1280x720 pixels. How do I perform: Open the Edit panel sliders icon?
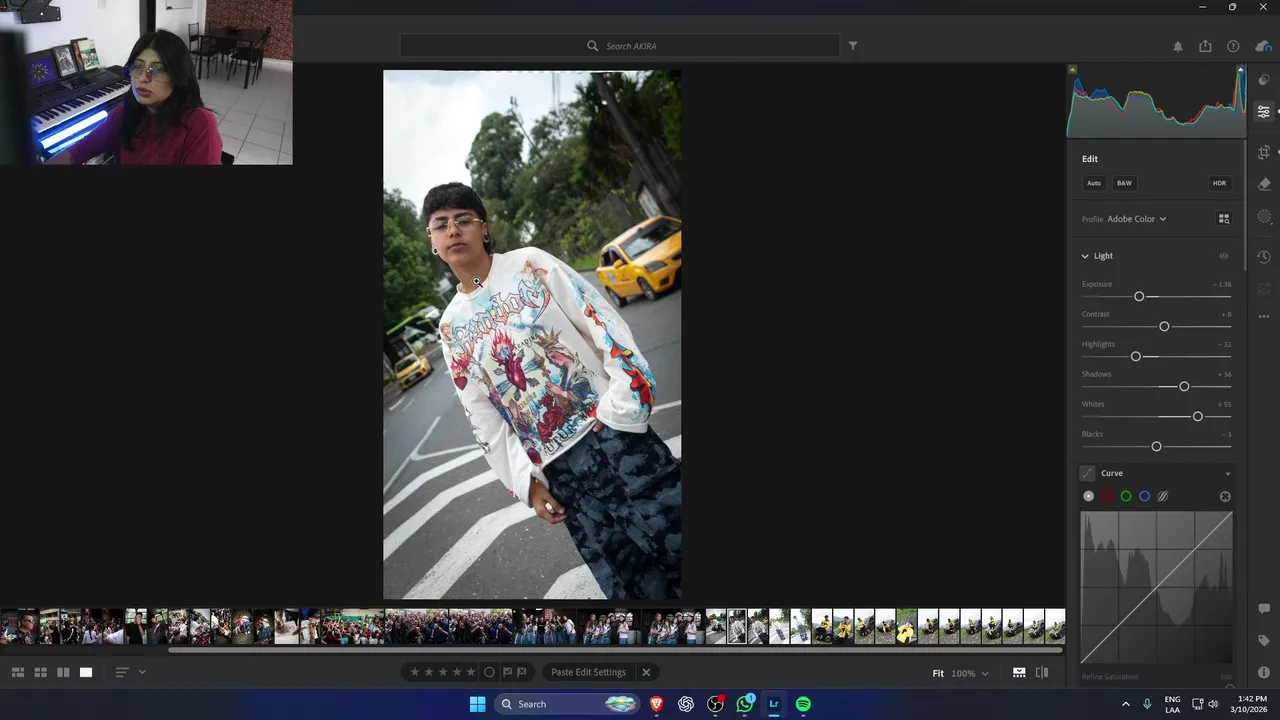(x=1264, y=111)
